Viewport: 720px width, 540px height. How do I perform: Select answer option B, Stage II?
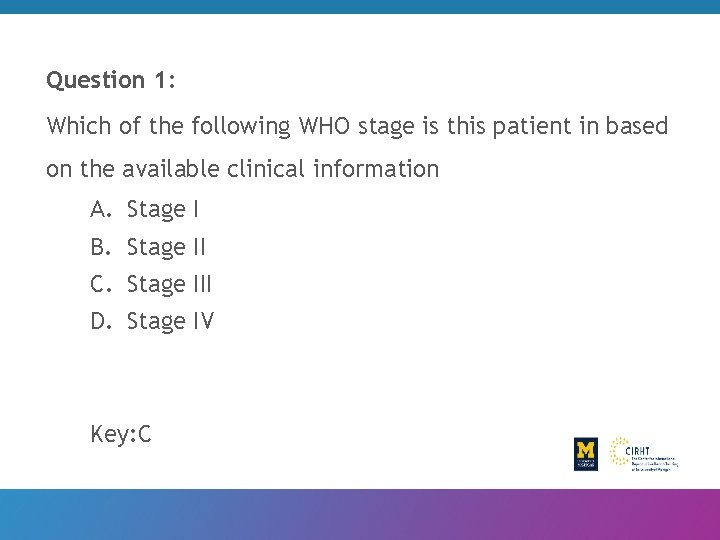166,247
